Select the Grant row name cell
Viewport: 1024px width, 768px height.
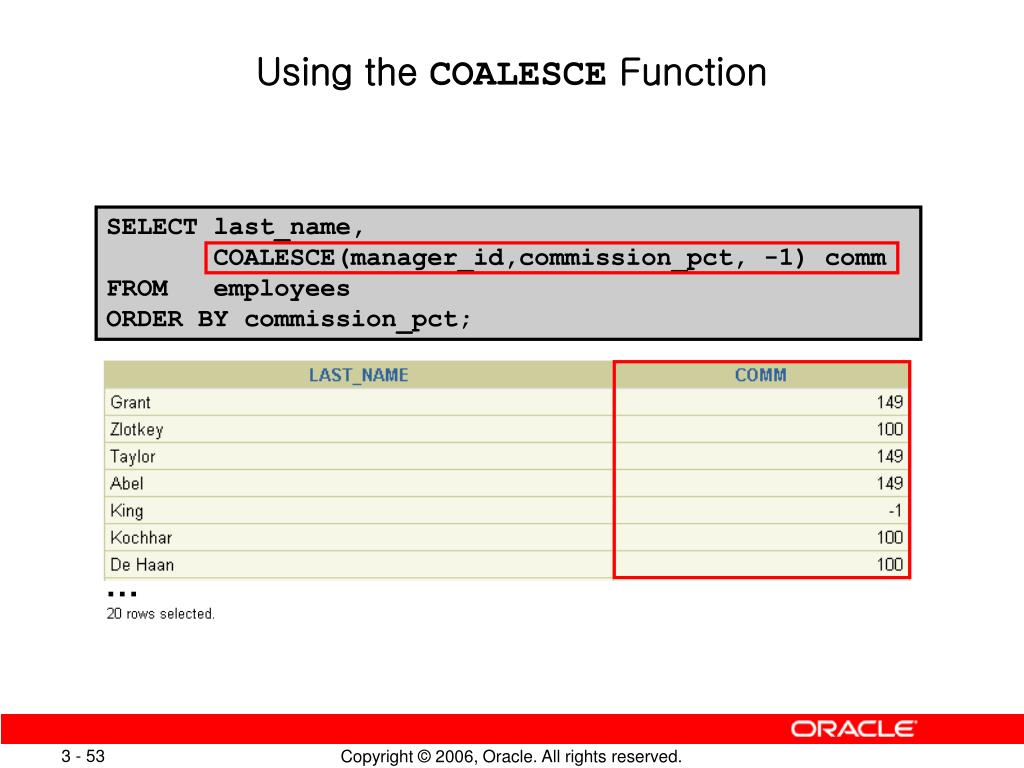pos(359,402)
